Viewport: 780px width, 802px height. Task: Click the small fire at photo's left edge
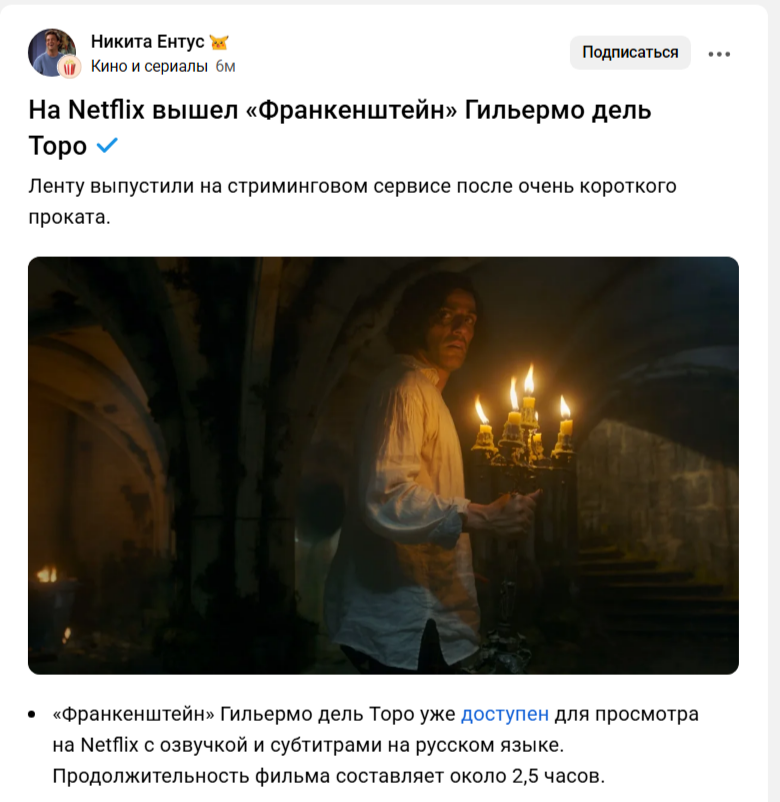click(x=47, y=575)
